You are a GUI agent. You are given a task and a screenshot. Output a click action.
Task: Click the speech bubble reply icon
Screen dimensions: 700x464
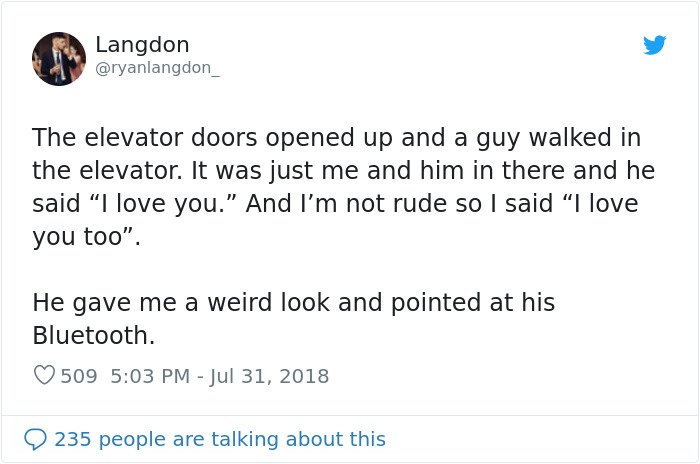coord(35,439)
